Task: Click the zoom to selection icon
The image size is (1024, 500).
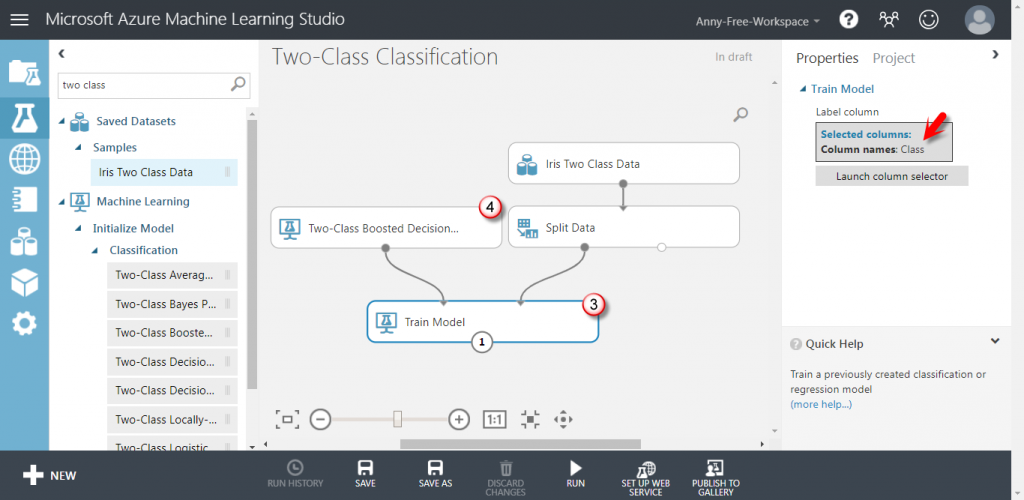Action: point(530,419)
